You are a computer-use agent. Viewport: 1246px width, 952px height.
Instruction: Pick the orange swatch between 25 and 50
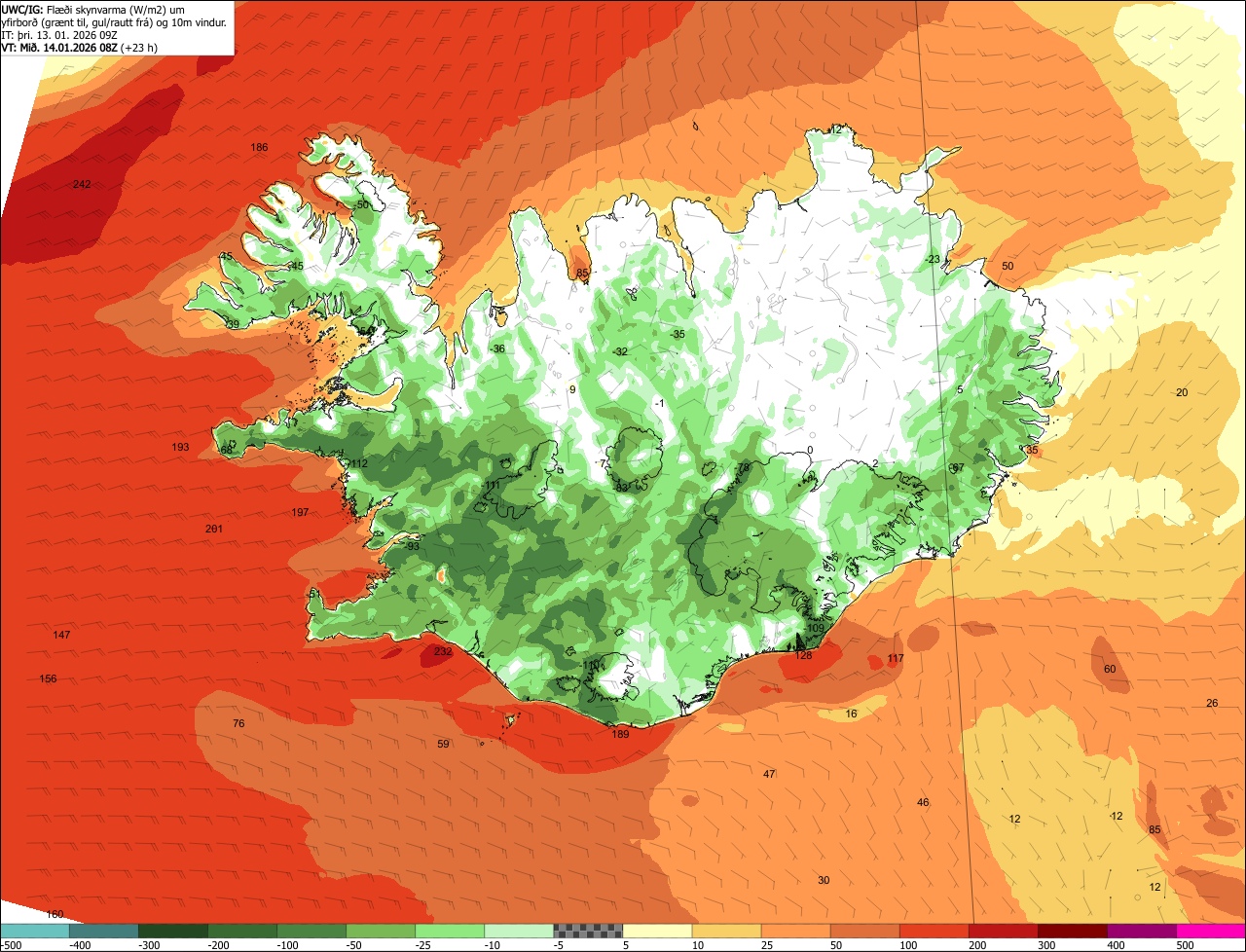pos(794,931)
